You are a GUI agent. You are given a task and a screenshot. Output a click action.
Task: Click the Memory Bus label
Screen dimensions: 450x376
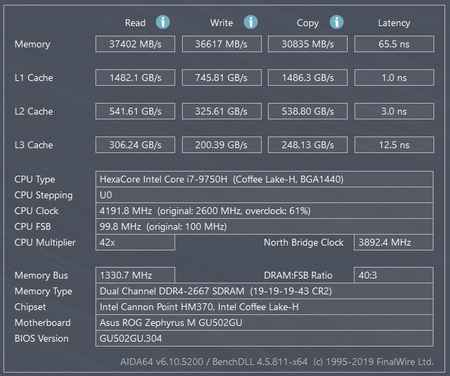tap(41, 276)
